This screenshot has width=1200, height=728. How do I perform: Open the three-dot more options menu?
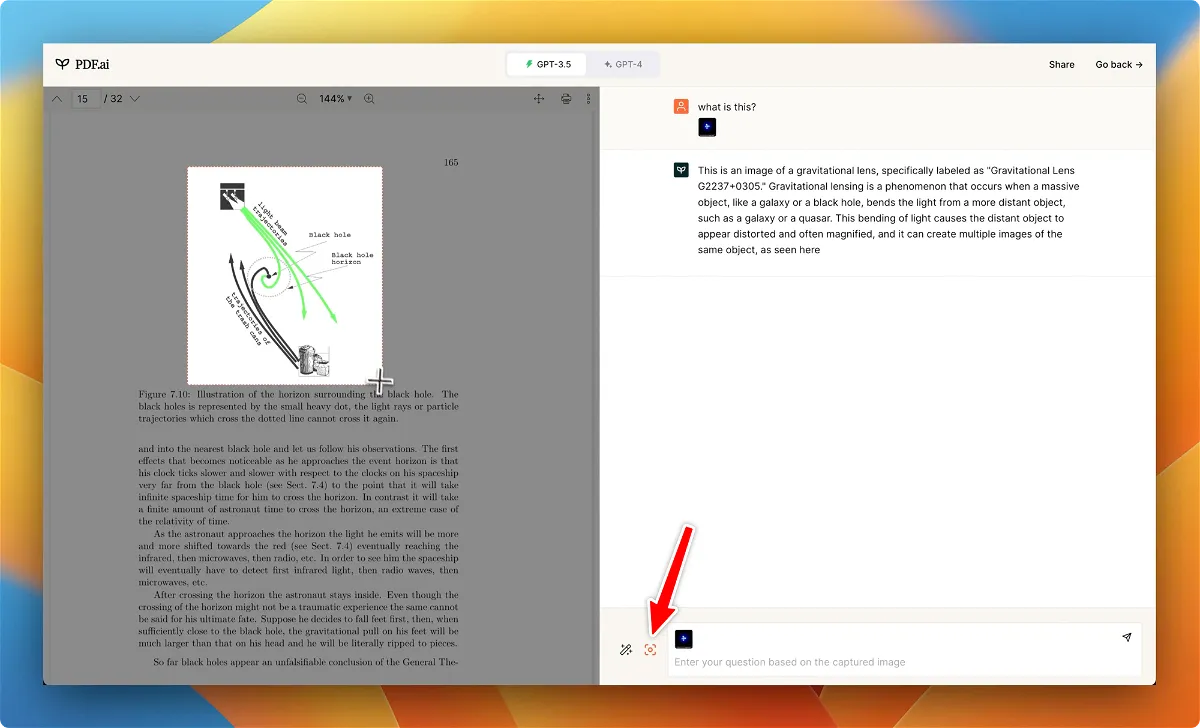[588, 99]
